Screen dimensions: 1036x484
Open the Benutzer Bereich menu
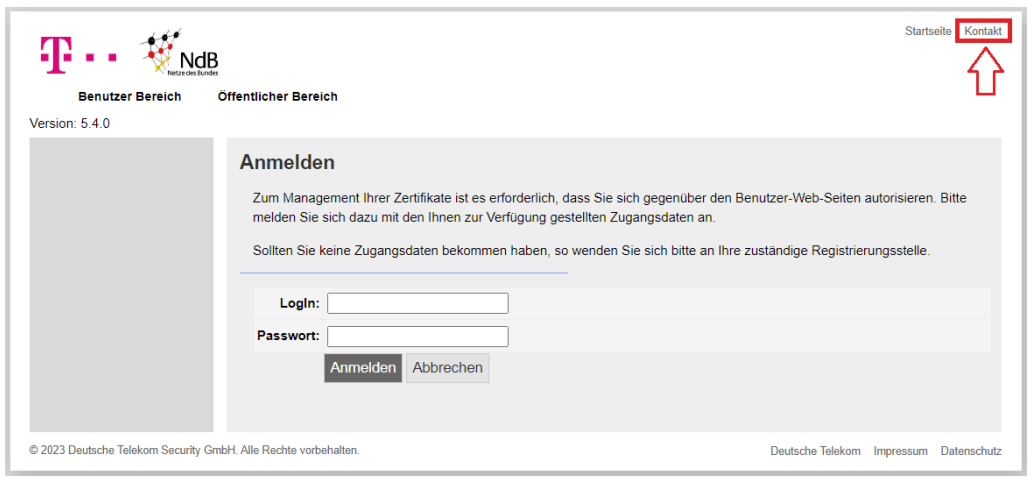129,97
